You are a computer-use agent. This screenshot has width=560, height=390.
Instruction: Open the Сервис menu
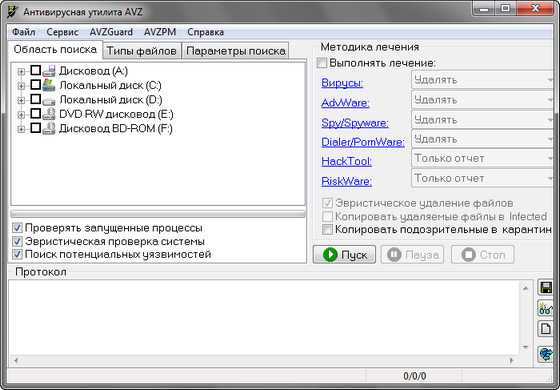(x=62, y=32)
